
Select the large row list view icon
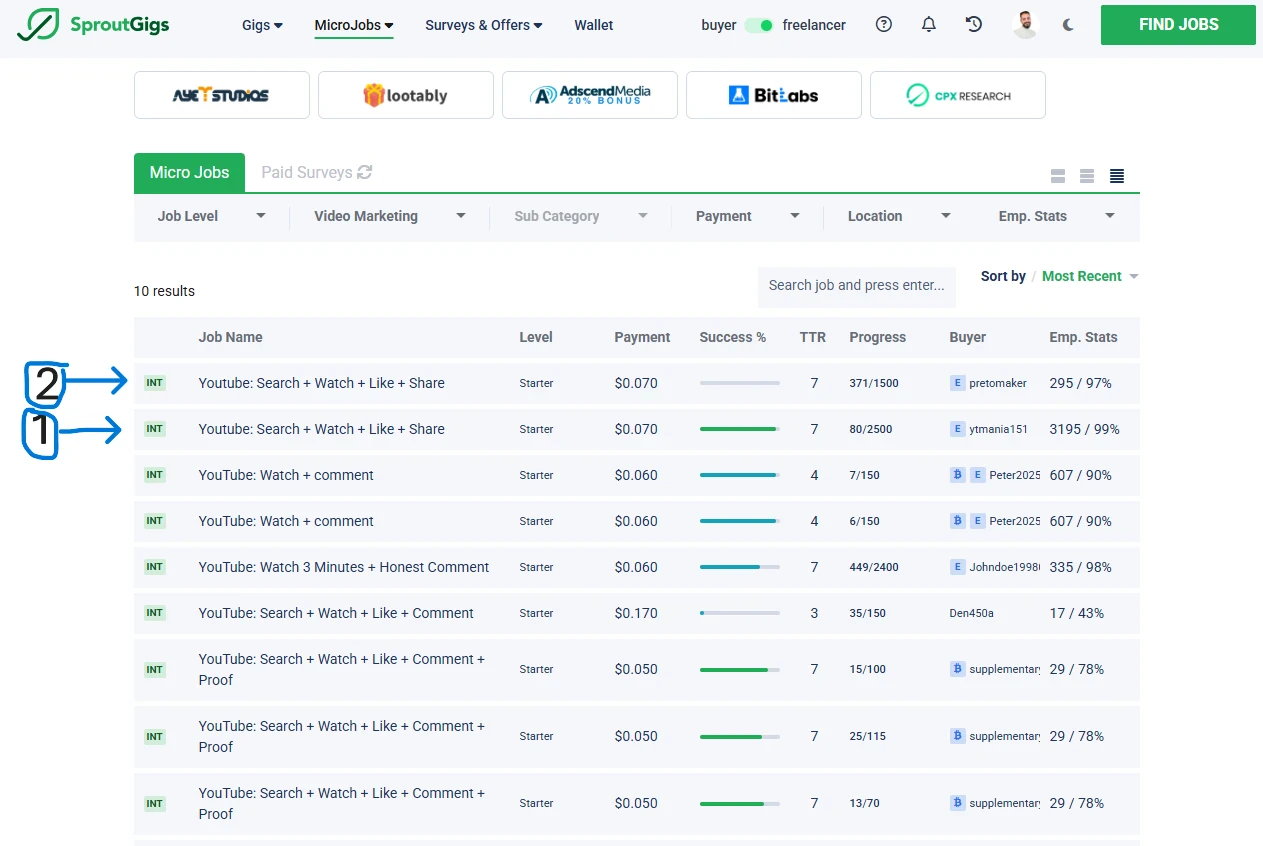[1058, 176]
